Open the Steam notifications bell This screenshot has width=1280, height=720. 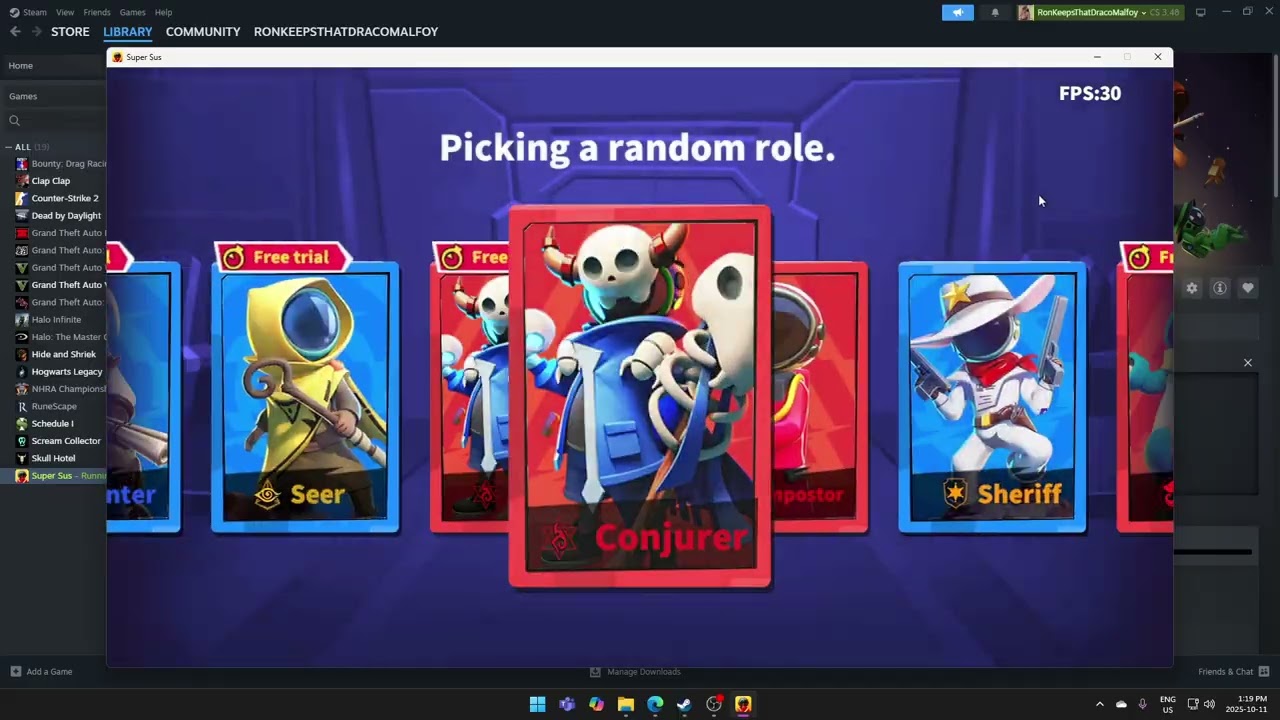point(995,12)
